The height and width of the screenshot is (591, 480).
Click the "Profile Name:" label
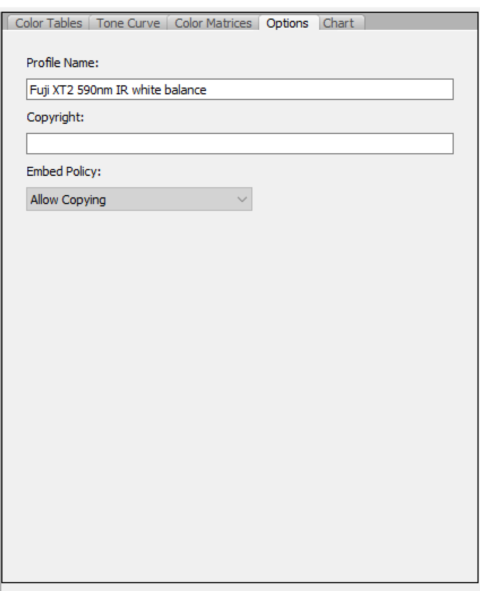(x=63, y=63)
